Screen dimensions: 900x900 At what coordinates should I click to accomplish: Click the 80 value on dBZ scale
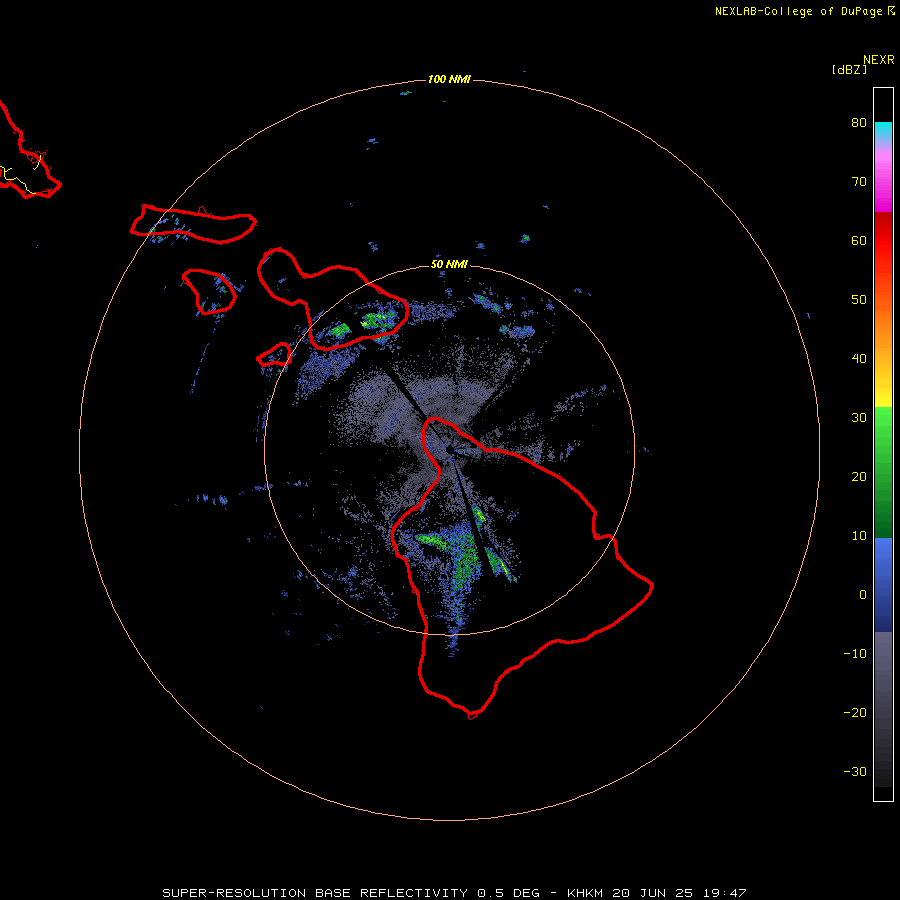click(859, 123)
